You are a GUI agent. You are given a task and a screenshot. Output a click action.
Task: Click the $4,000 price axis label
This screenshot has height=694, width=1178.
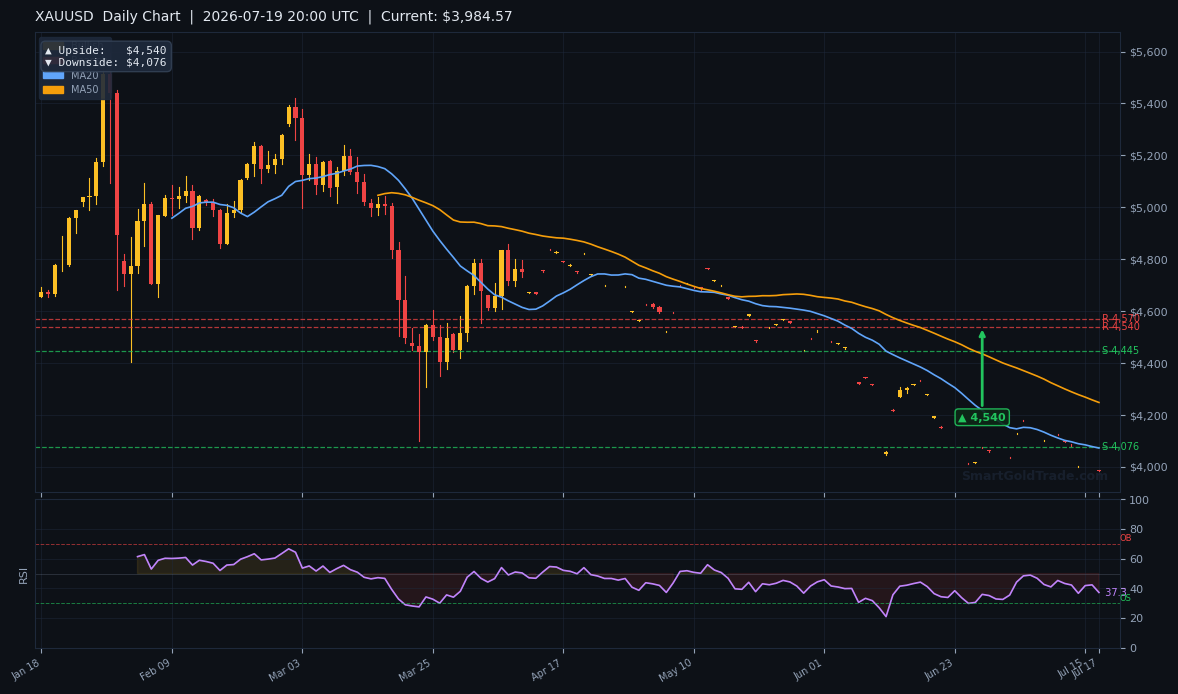pos(1149,467)
